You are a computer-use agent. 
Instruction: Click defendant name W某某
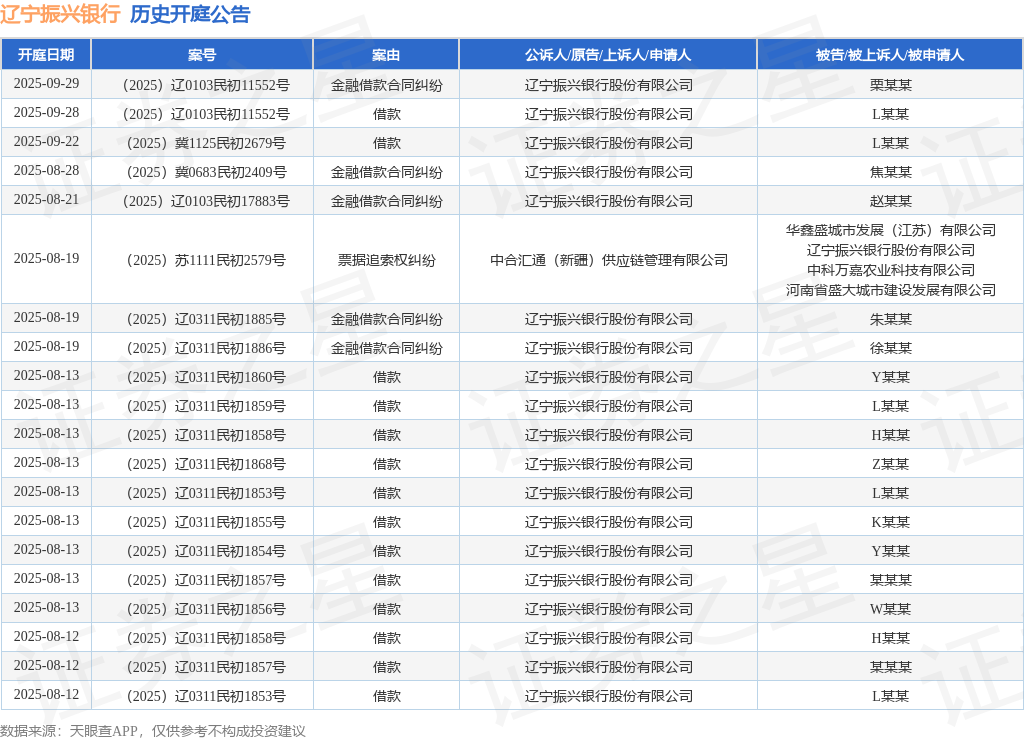coord(891,609)
